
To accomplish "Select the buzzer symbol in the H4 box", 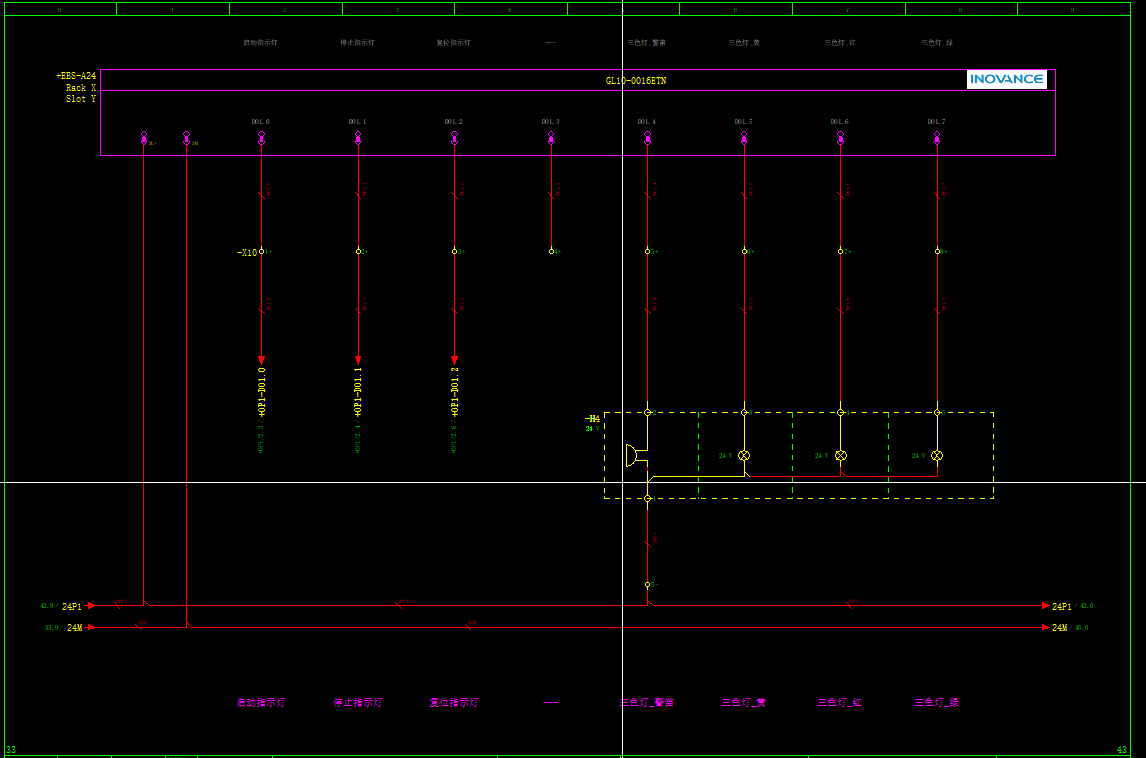I will coord(632,456).
